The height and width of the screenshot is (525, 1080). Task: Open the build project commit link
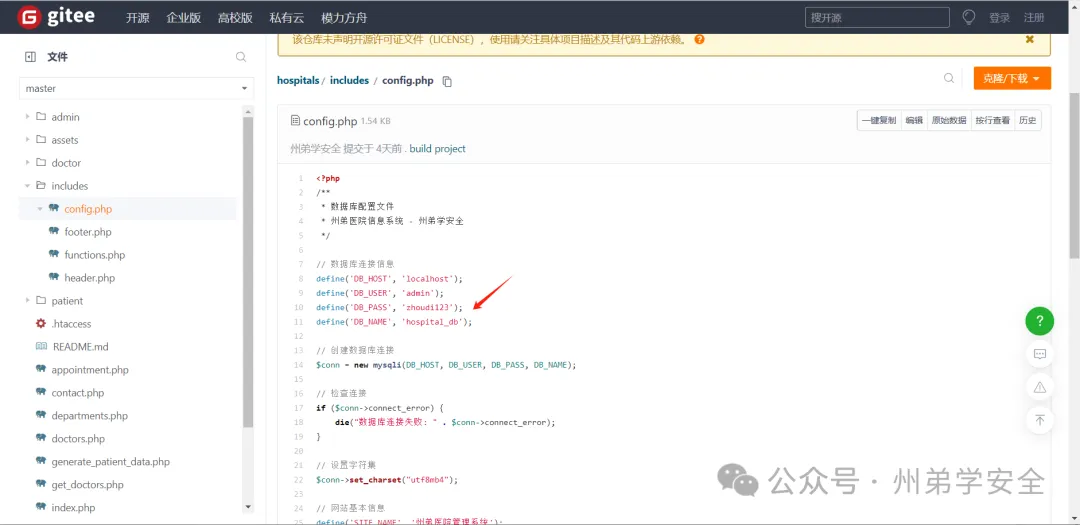click(x=437, y=149)
